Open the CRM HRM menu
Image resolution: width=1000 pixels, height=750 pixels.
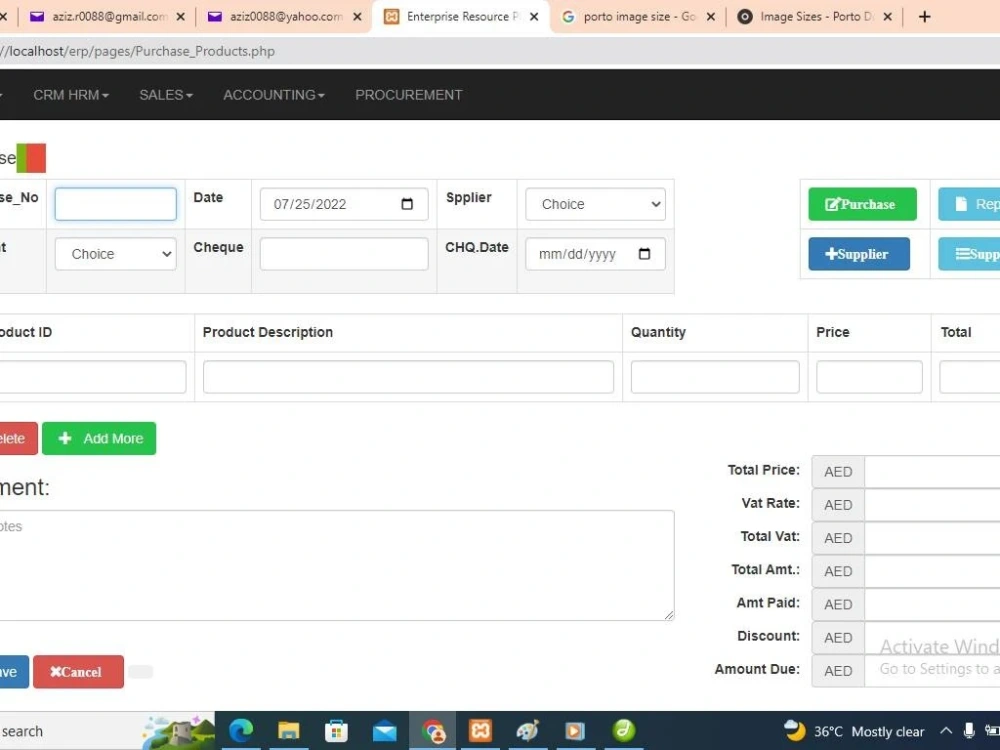click(x=71, y=95)
